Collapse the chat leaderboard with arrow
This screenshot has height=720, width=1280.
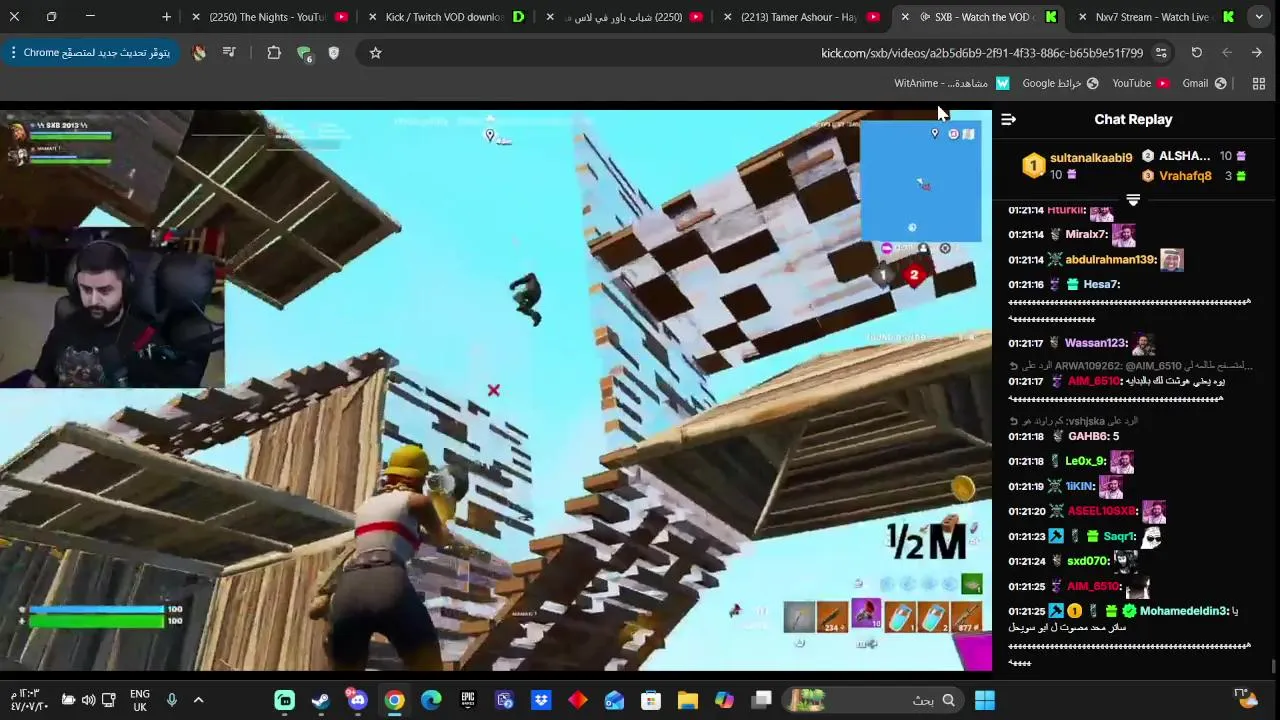1133,200
